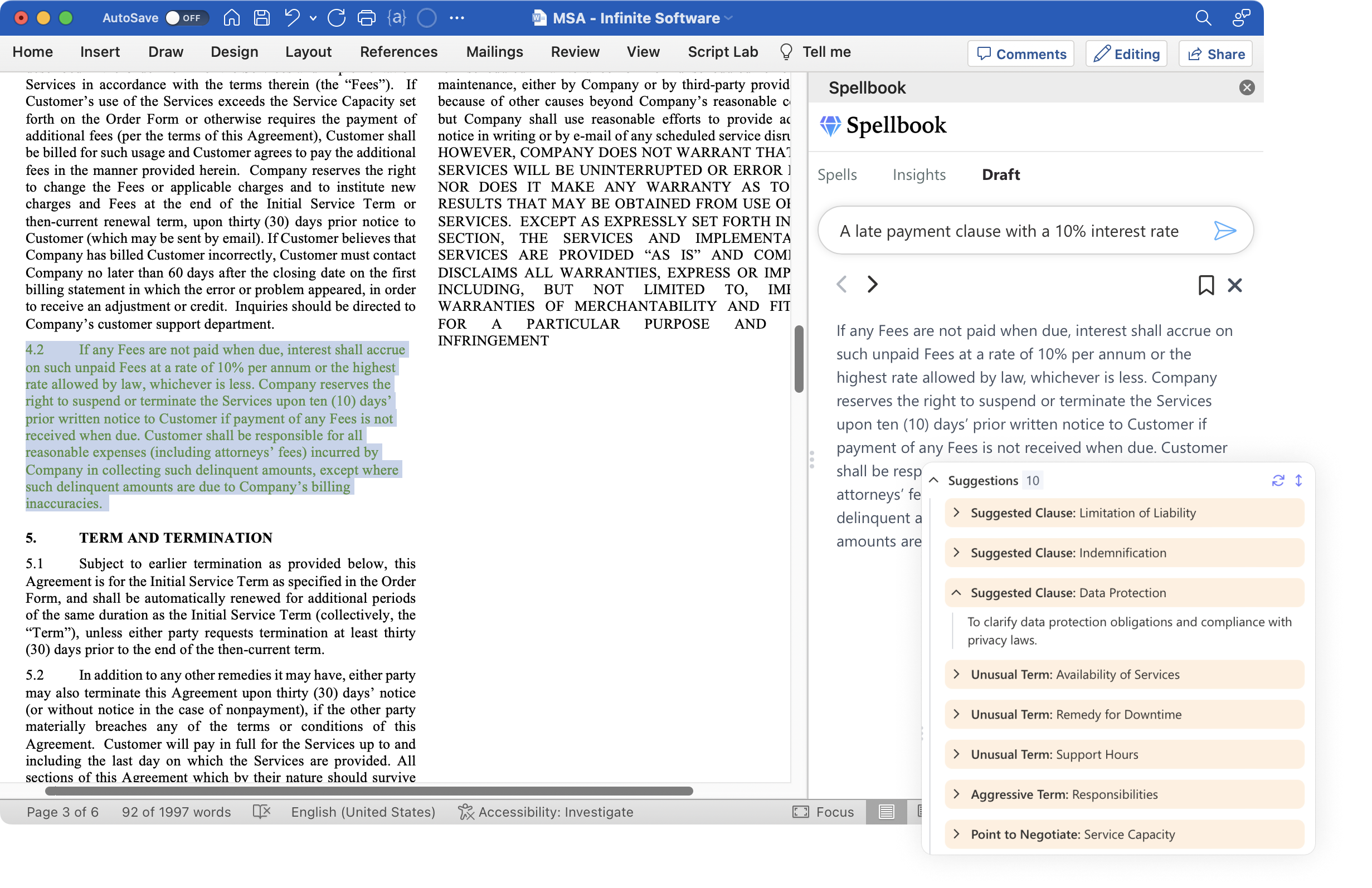Collapse the Data Protection suggested clause

[956, 592]
